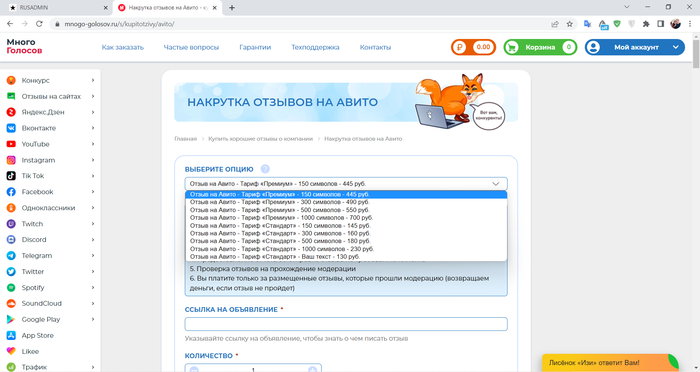Select Стандарт 1000 символов - 230 руб option
700x372 pixels.
coord(346,249)
